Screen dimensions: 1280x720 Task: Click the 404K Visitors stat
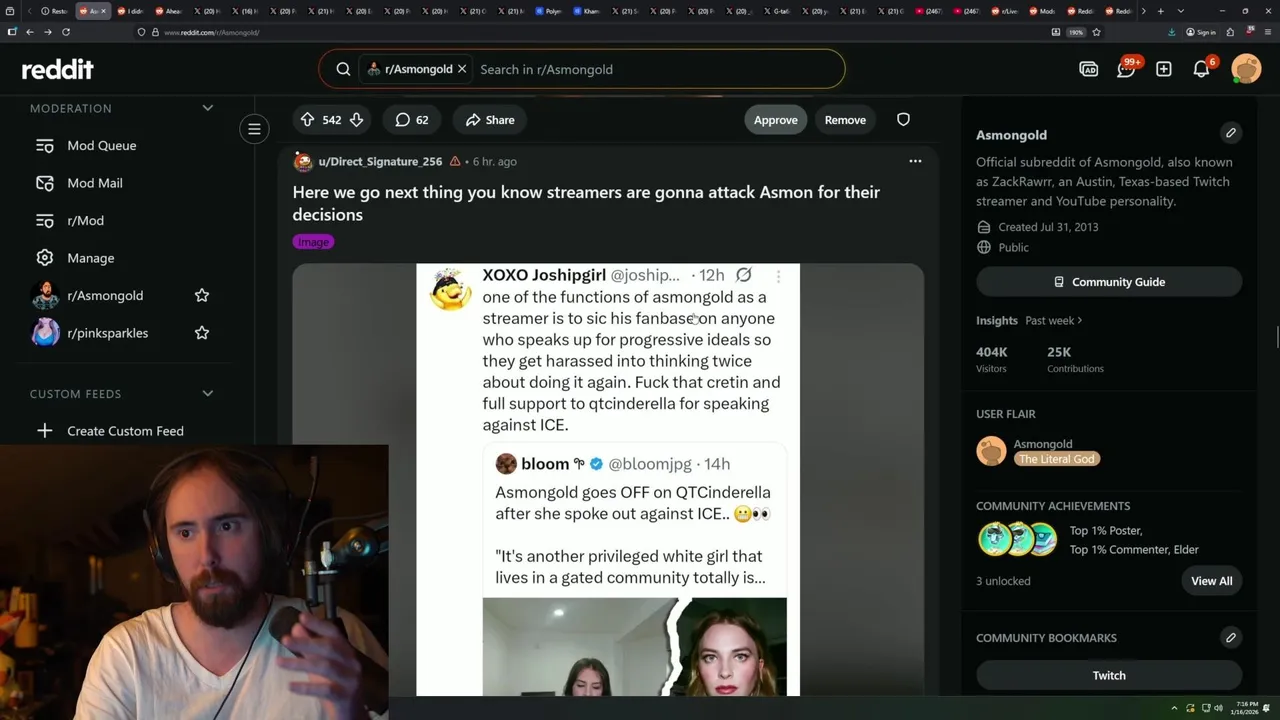click(992, 359)
